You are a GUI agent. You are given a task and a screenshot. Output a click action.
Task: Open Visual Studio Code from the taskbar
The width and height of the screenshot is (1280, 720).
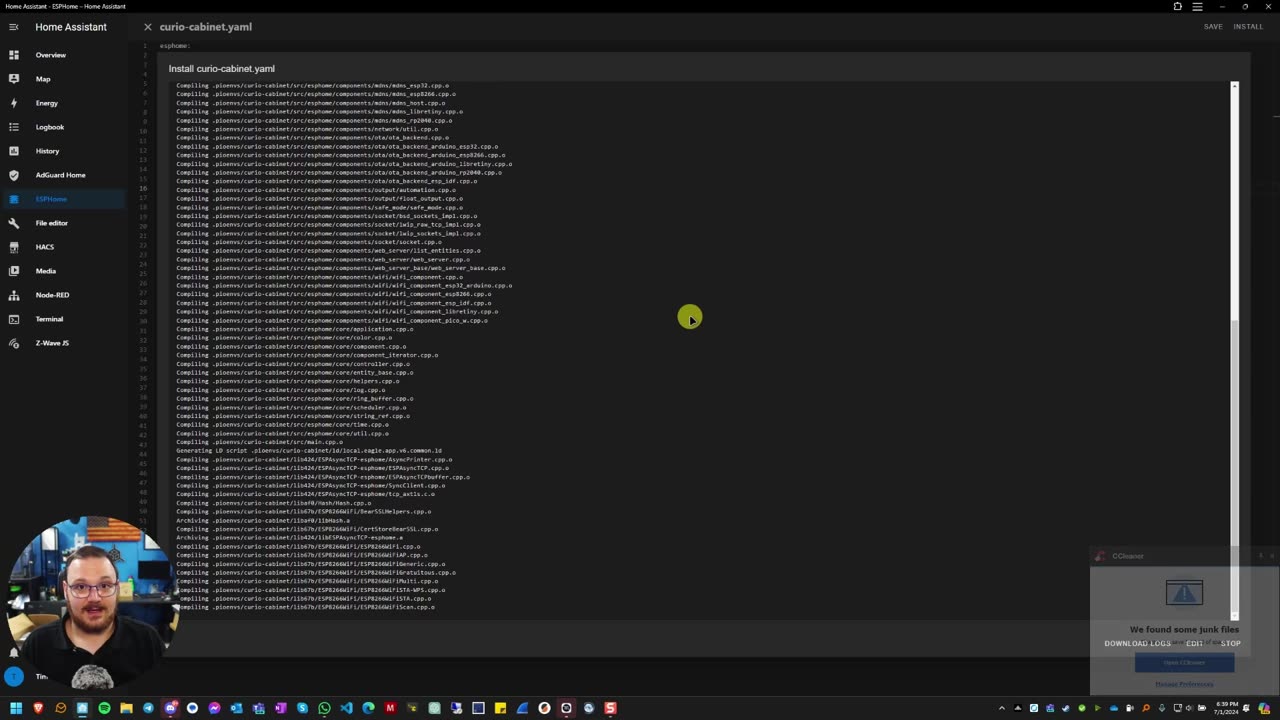(x=346, y=708)
